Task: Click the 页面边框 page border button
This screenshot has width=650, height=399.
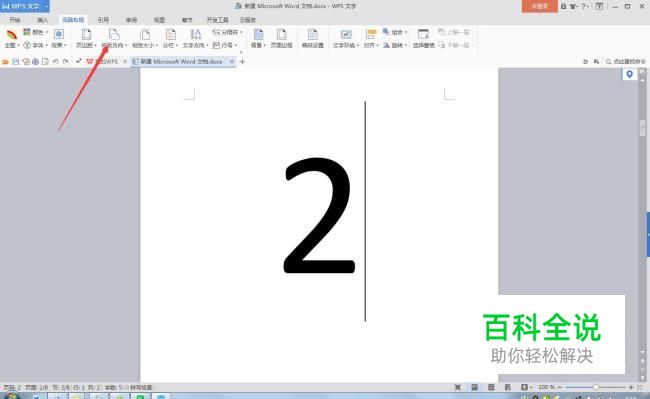Action: [x=281, y=39]
